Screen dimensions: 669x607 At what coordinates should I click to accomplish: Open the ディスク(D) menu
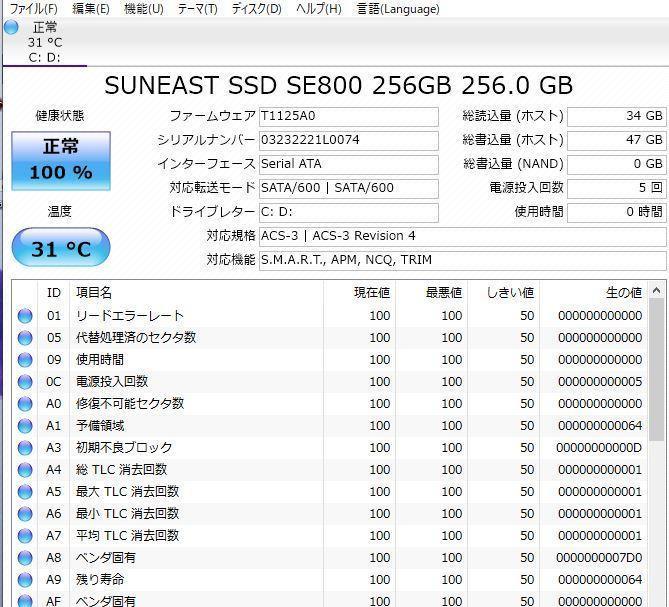256,9
